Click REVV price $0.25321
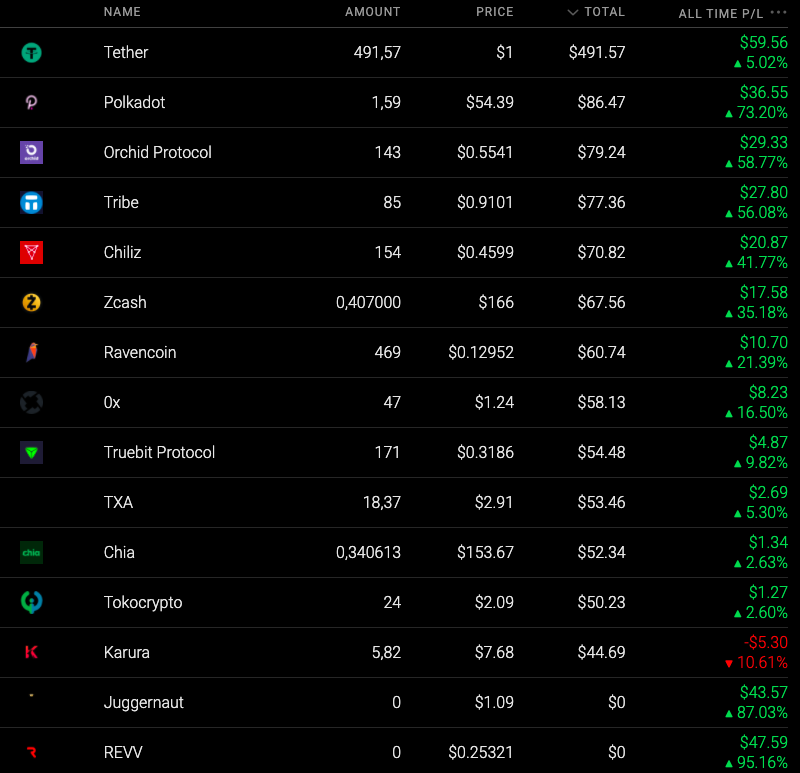 click(481, 753)
